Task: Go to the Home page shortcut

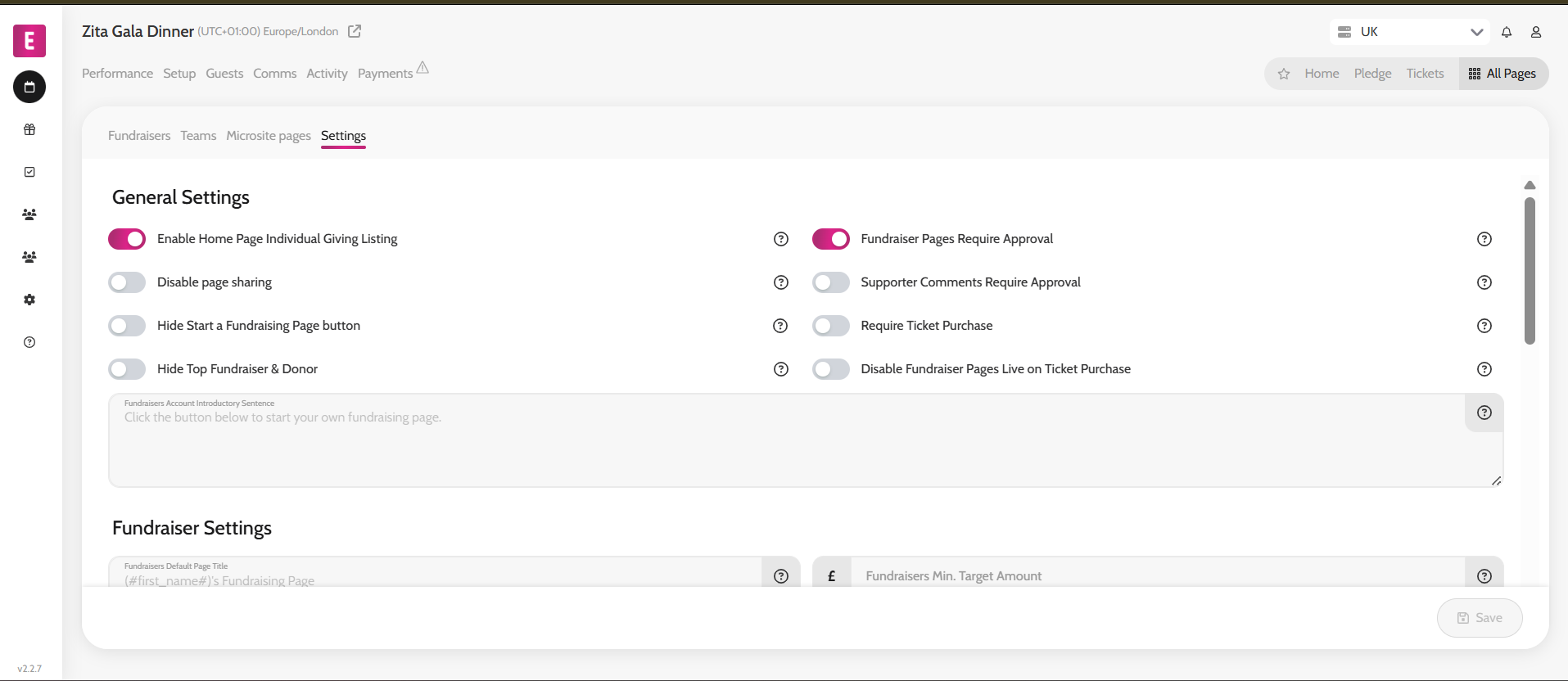Action: [x=1322, y=74]
